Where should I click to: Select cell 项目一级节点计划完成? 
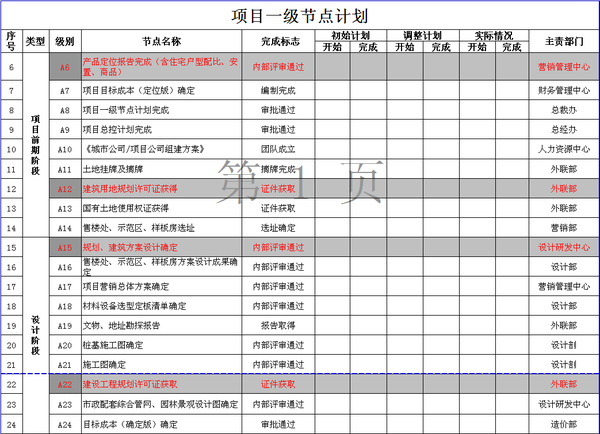pos(161,110)
